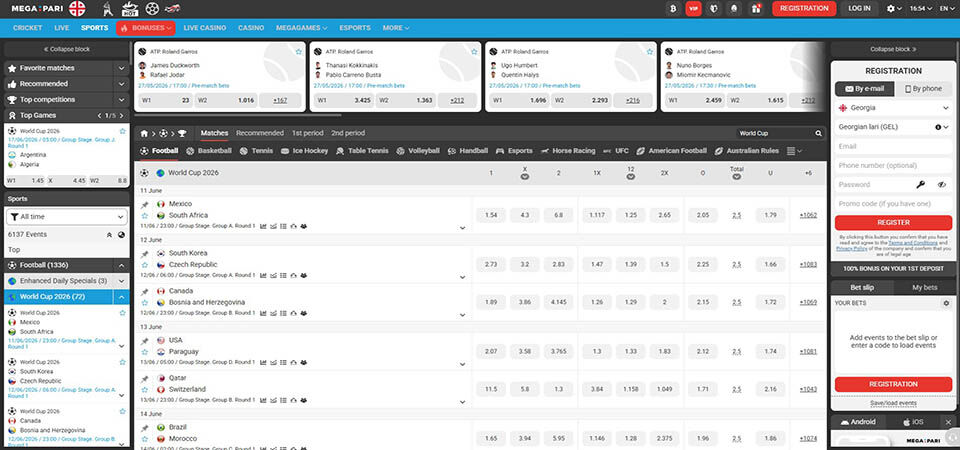Open settings via the header gear icon
This screenshot has height=450, width=960.
click(891, 9)
